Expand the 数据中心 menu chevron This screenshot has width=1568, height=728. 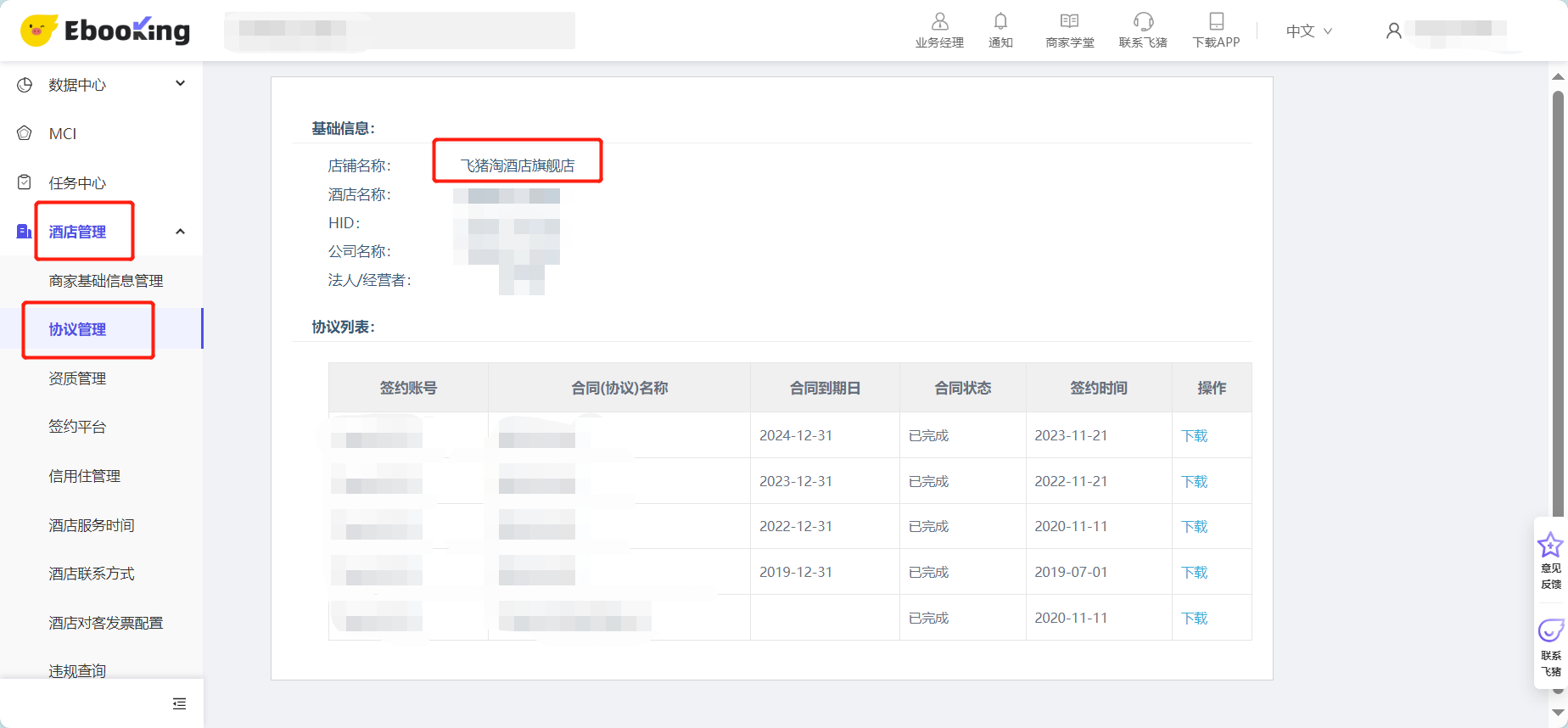point(180,83)
